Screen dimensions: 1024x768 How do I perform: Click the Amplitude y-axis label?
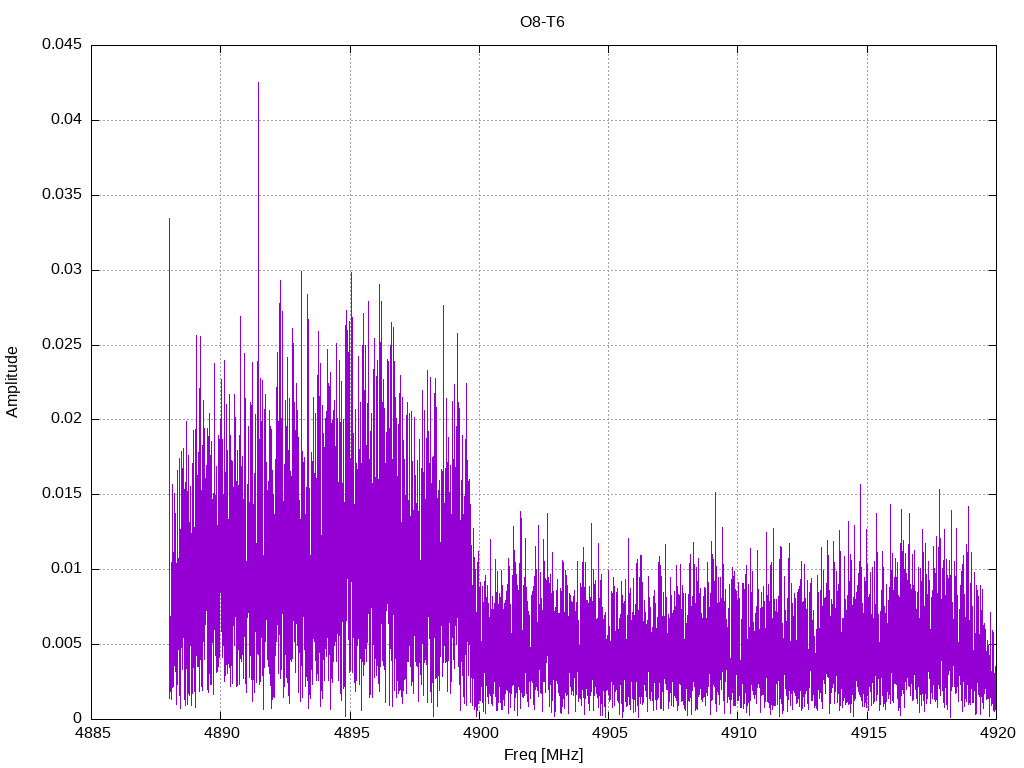click(x=13, y=382)
